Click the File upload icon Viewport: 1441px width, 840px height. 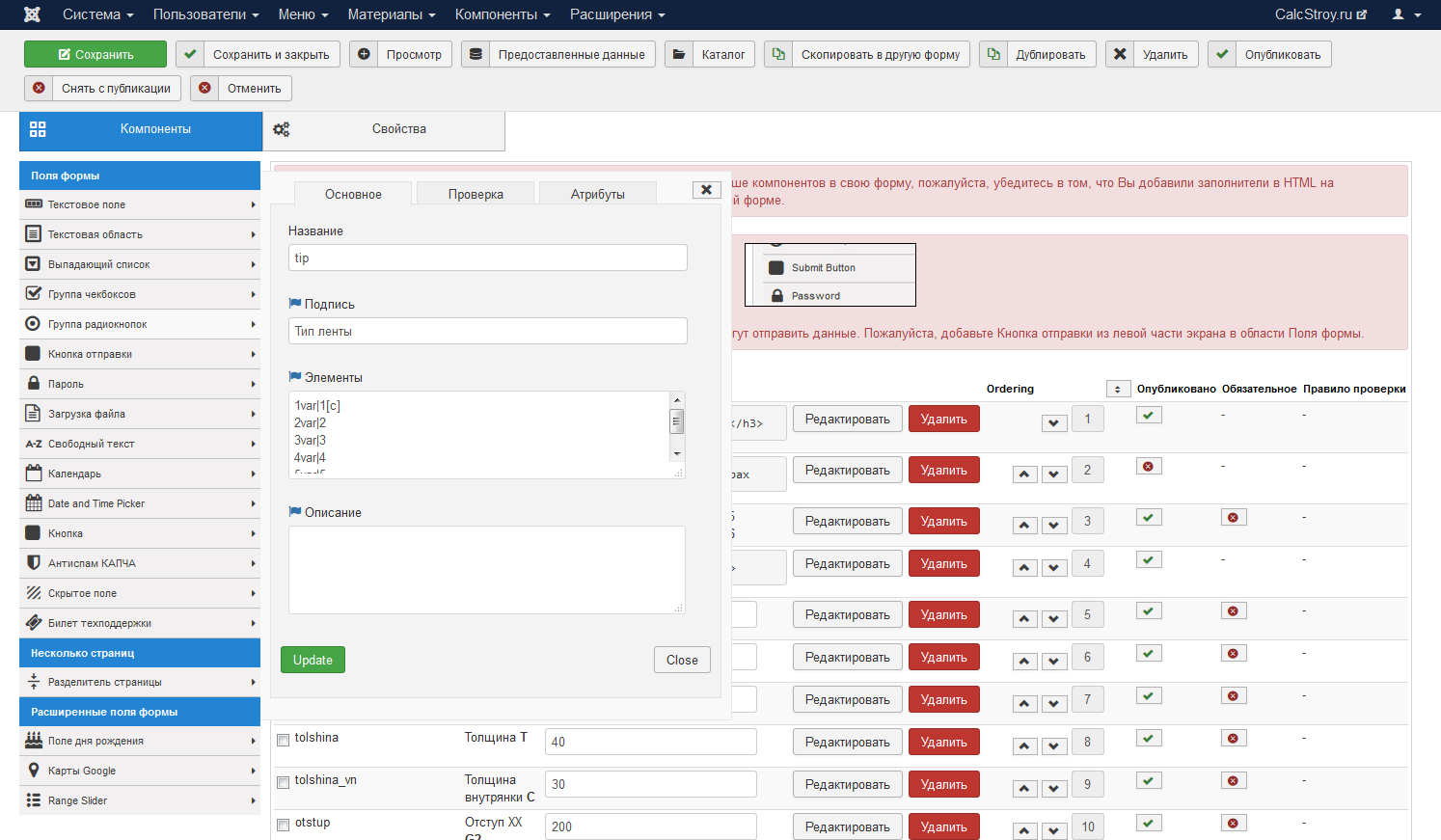34,414
